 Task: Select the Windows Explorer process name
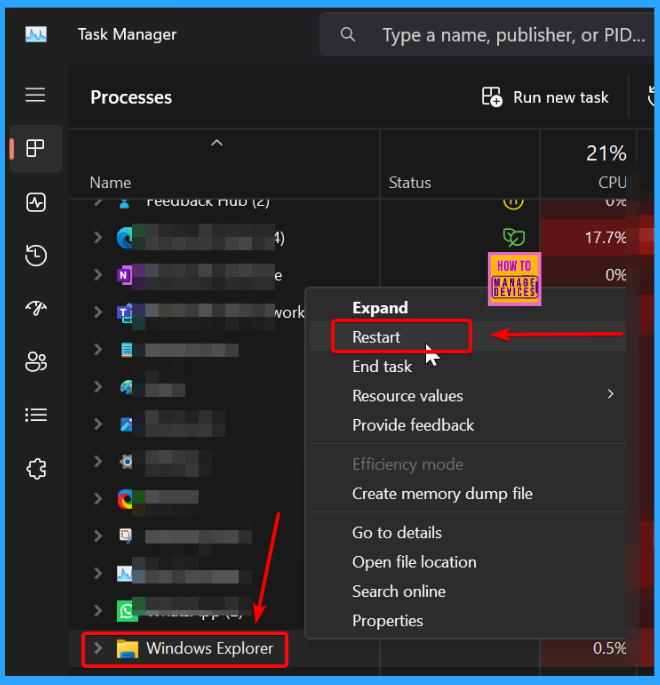(210, 648)
